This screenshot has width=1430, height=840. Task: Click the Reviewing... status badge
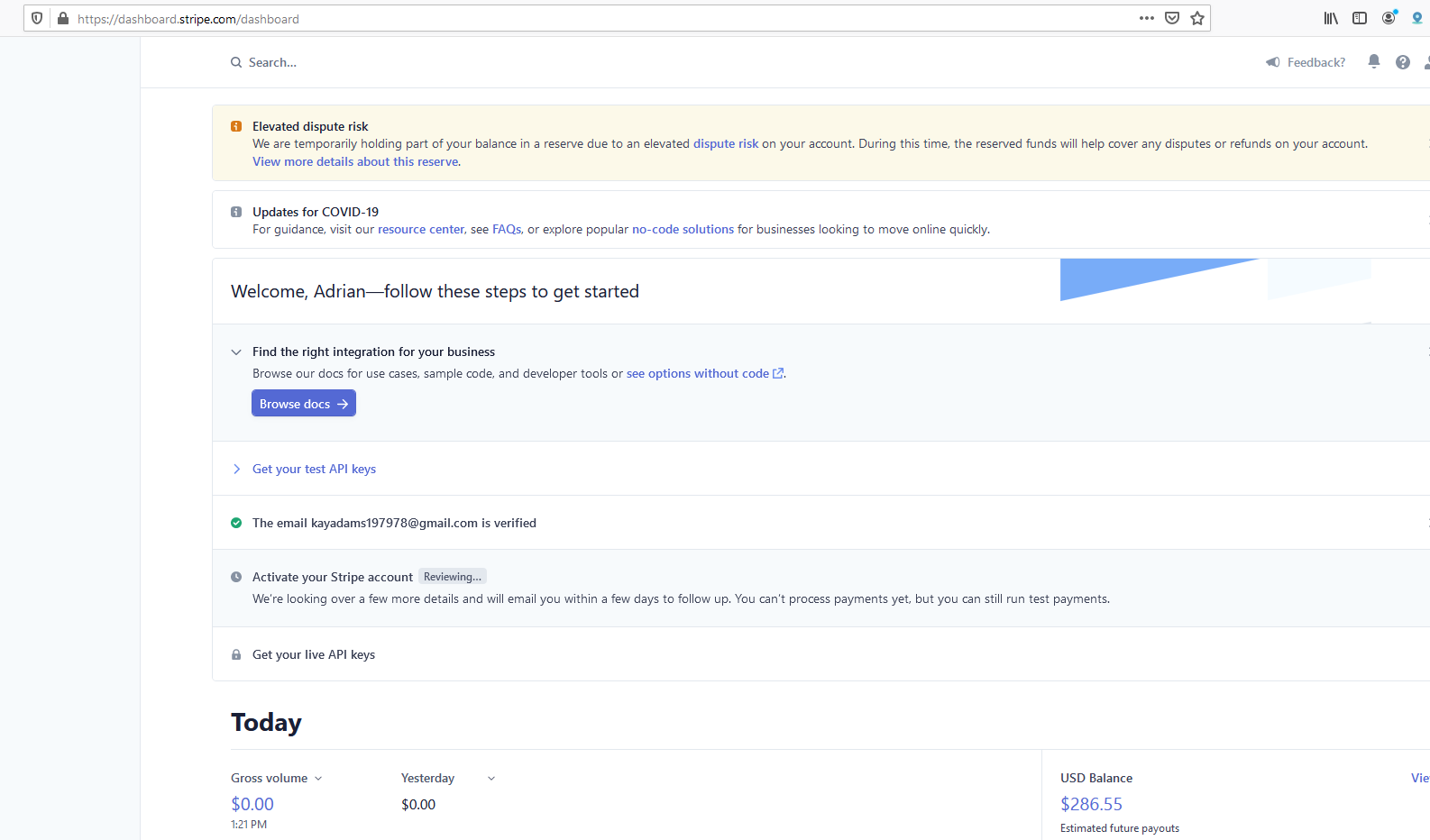click(x=453, y=577)
